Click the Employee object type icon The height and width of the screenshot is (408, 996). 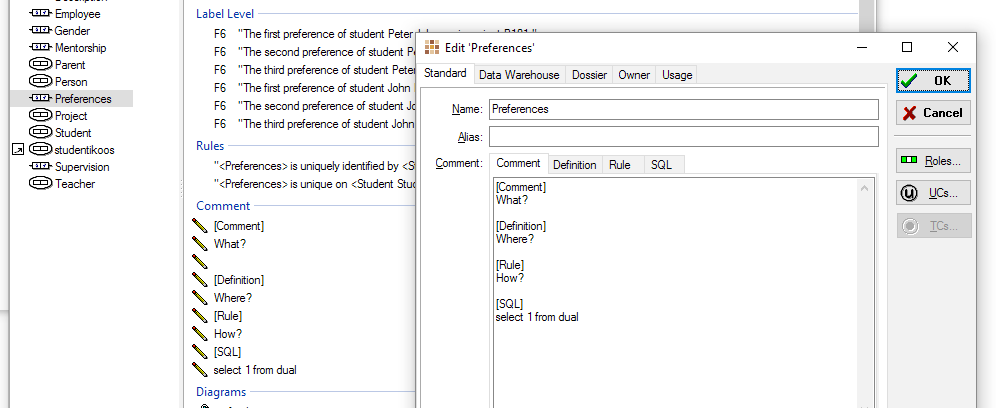[40, 14]
